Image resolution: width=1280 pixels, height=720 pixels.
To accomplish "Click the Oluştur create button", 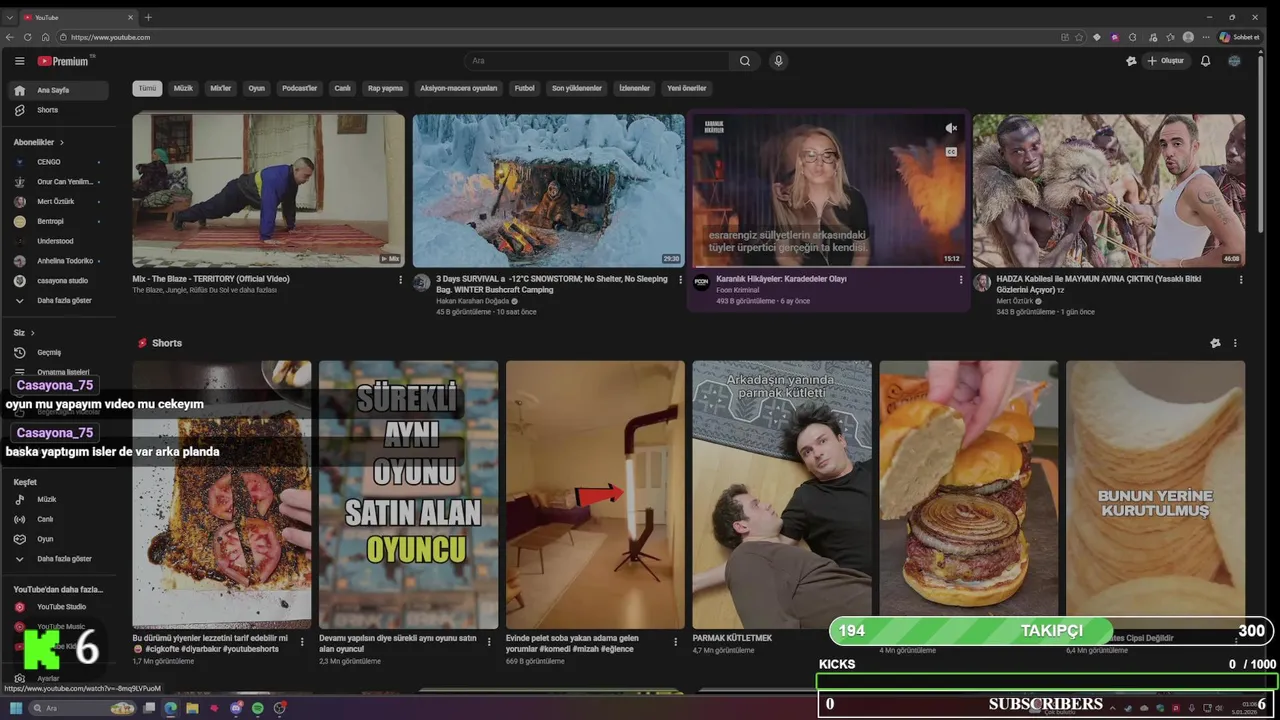I will pyautogui.click(x=1165, y=61).
